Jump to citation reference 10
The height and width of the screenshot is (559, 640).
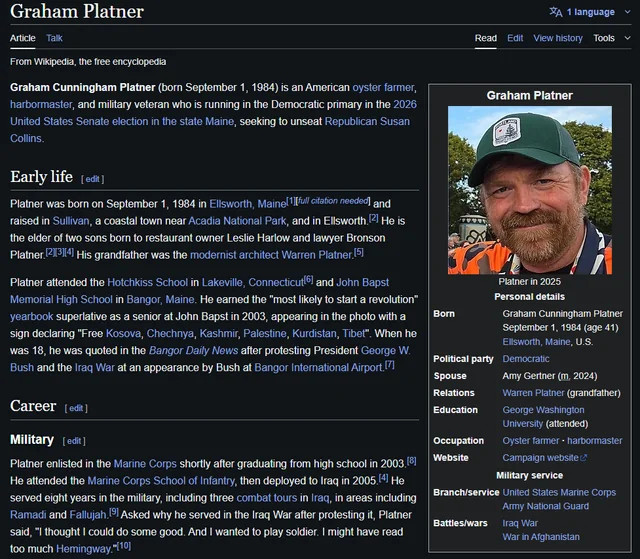[x=123, y=545]
